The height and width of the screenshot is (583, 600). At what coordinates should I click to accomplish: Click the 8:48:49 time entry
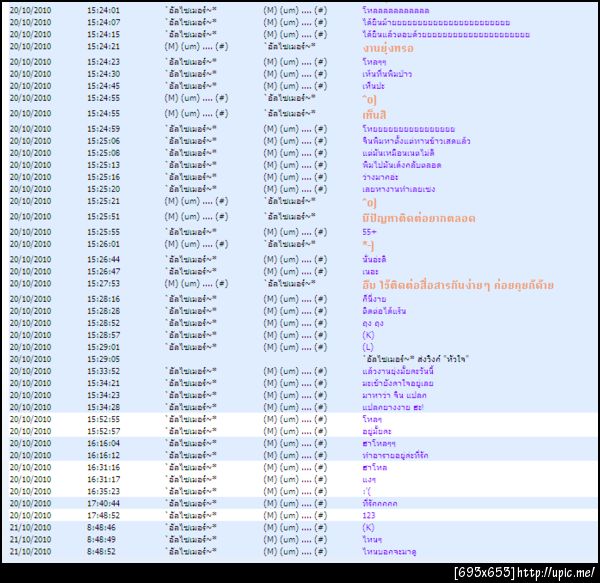click(101, 539)
